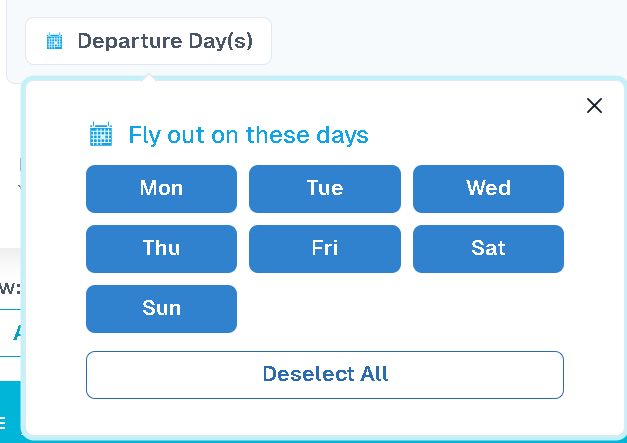Screen dimensions: 627x443
Task: Click the Deselect All button
Action: [x=325, y=375]
